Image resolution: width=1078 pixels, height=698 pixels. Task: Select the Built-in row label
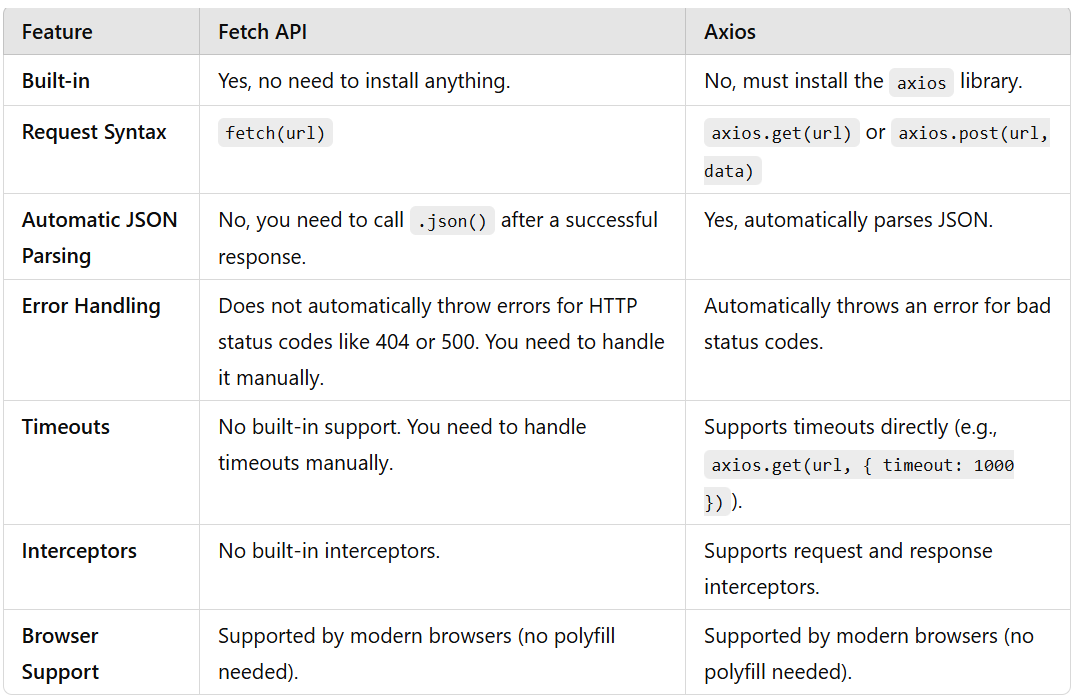[x=56, y=80]
